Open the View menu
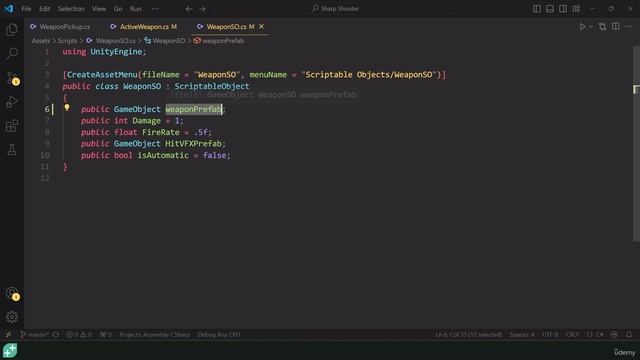 pyautogui.click(x=99, y=9)
